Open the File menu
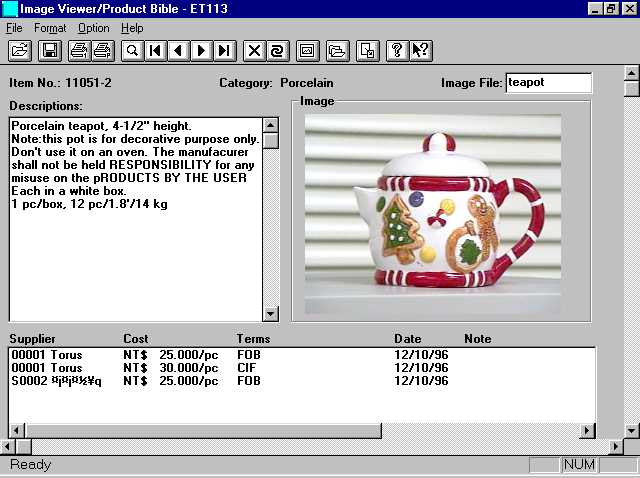The width and height of the screenshot is (640, 478). click(x=14, y=28)
